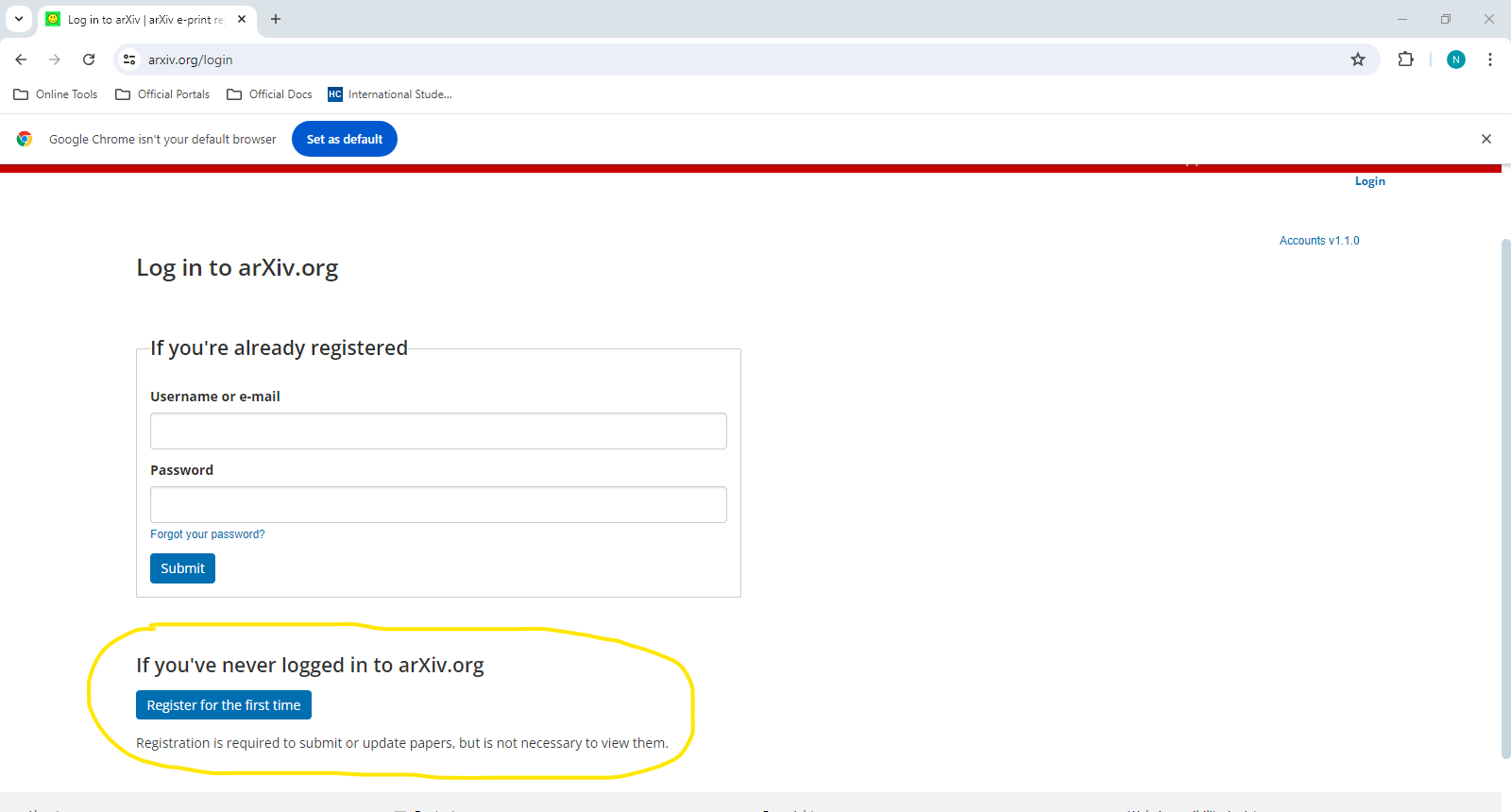The width and height of the screenshot is (1511, 812).
Task: Restore down the Chrome window
Action: tap(1446, 19)
